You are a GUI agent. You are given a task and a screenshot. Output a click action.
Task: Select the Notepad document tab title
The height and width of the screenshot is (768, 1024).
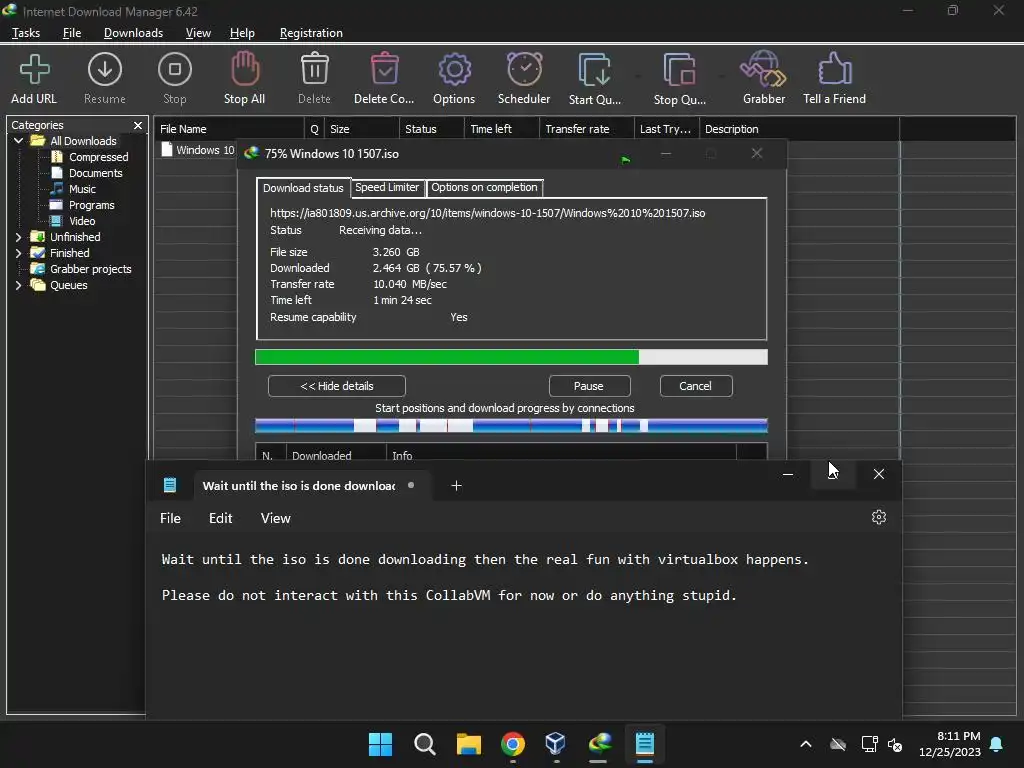tap(298, 486)
